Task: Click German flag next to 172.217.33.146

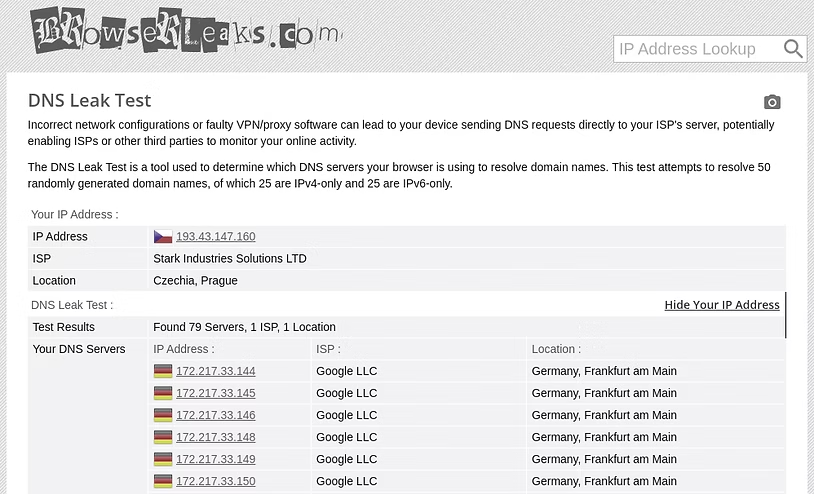Action: 163,415
